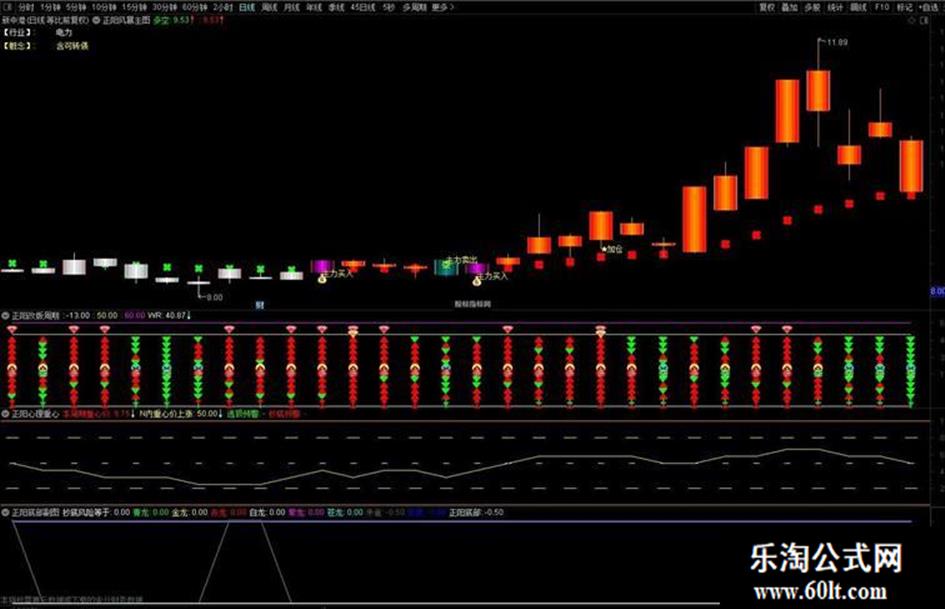Click the tallest orange candle below 11.09
This screenshot has height=609, width=945.
818,90
